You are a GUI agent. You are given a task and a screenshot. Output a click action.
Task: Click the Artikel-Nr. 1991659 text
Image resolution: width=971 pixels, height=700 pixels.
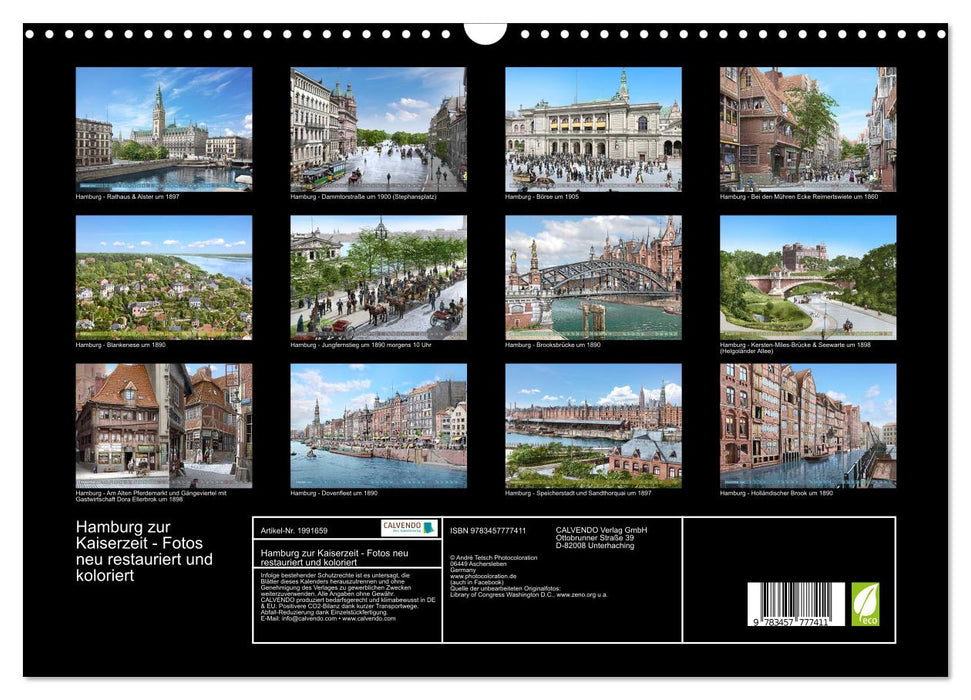pos(294,529)
